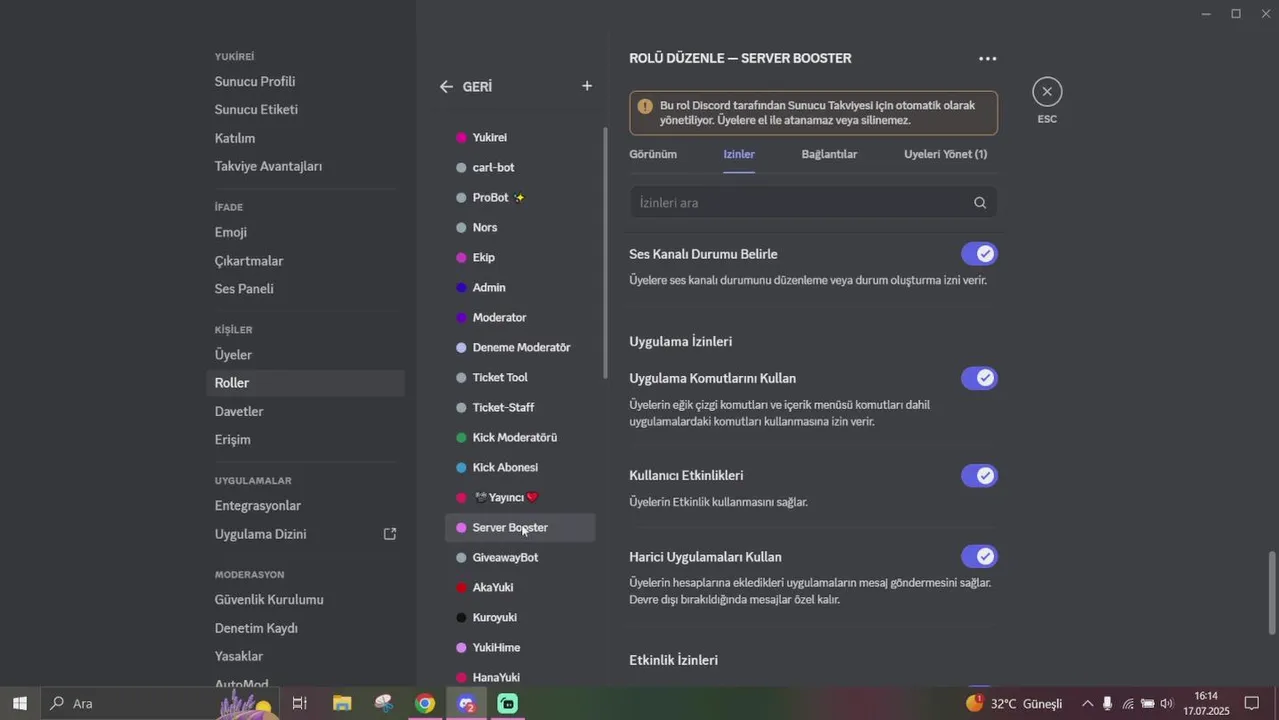This screenshot has height=720, width=1279.
Task: Open external link icon beside Uygulama Dizini
Action: (x=390, y=534)
